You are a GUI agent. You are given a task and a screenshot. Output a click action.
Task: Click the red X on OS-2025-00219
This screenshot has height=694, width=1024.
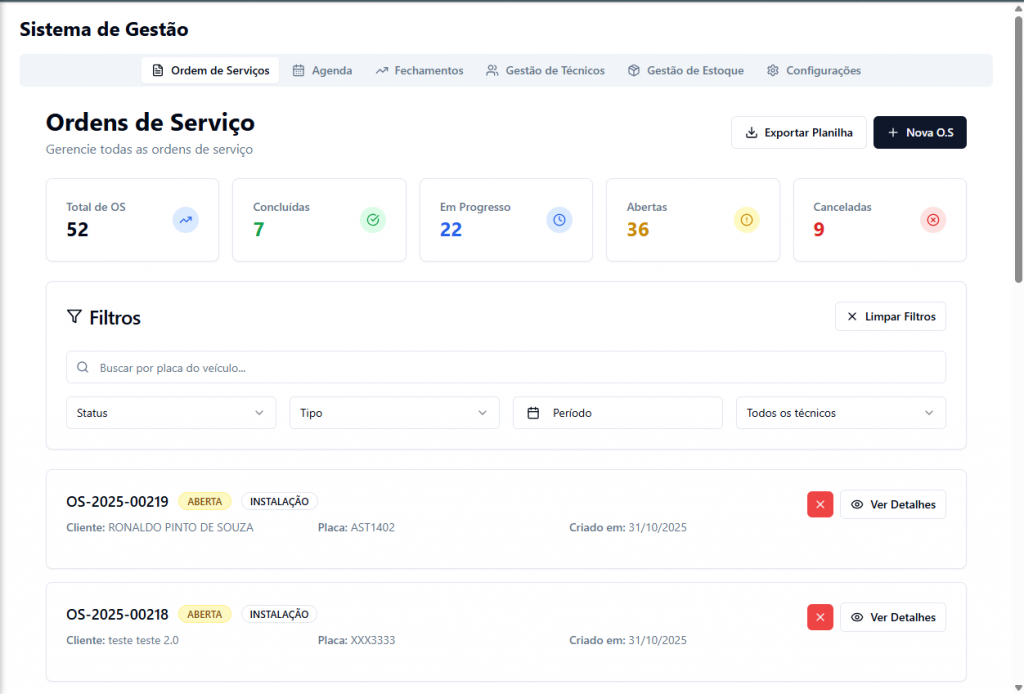[x=819, y=505]
